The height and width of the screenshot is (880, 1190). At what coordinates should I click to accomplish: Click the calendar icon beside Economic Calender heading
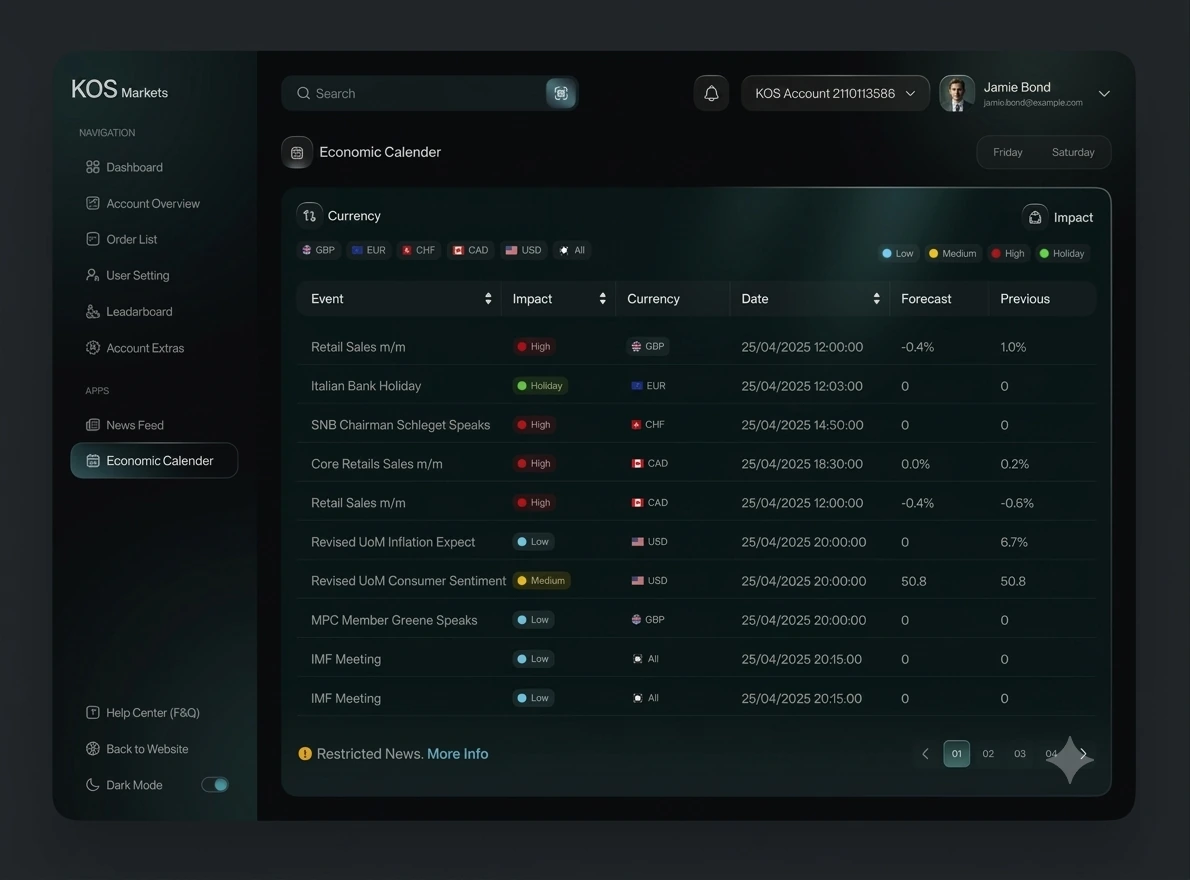coord(297,152)
